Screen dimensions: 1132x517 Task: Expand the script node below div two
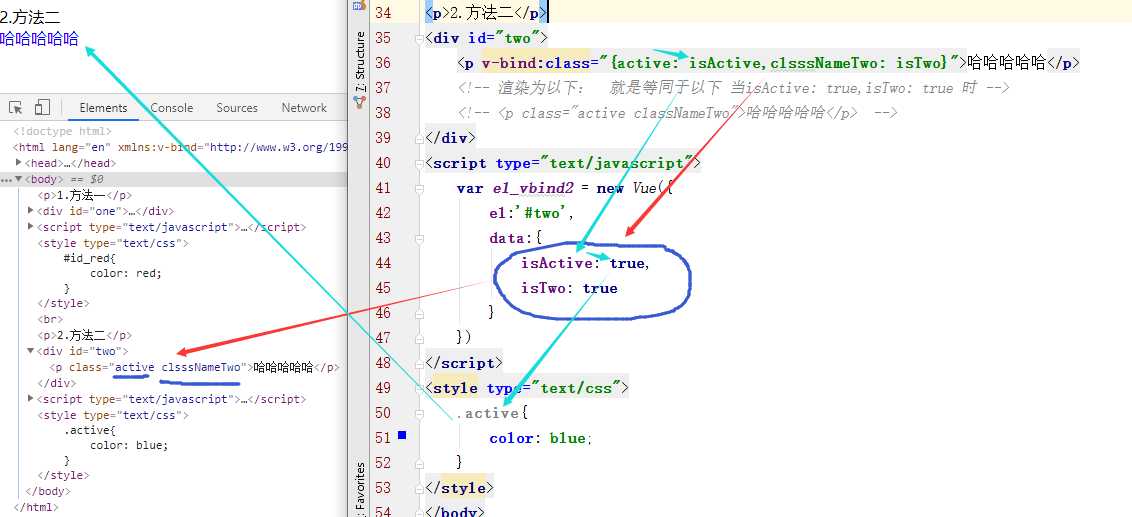(x=30, y=399)
